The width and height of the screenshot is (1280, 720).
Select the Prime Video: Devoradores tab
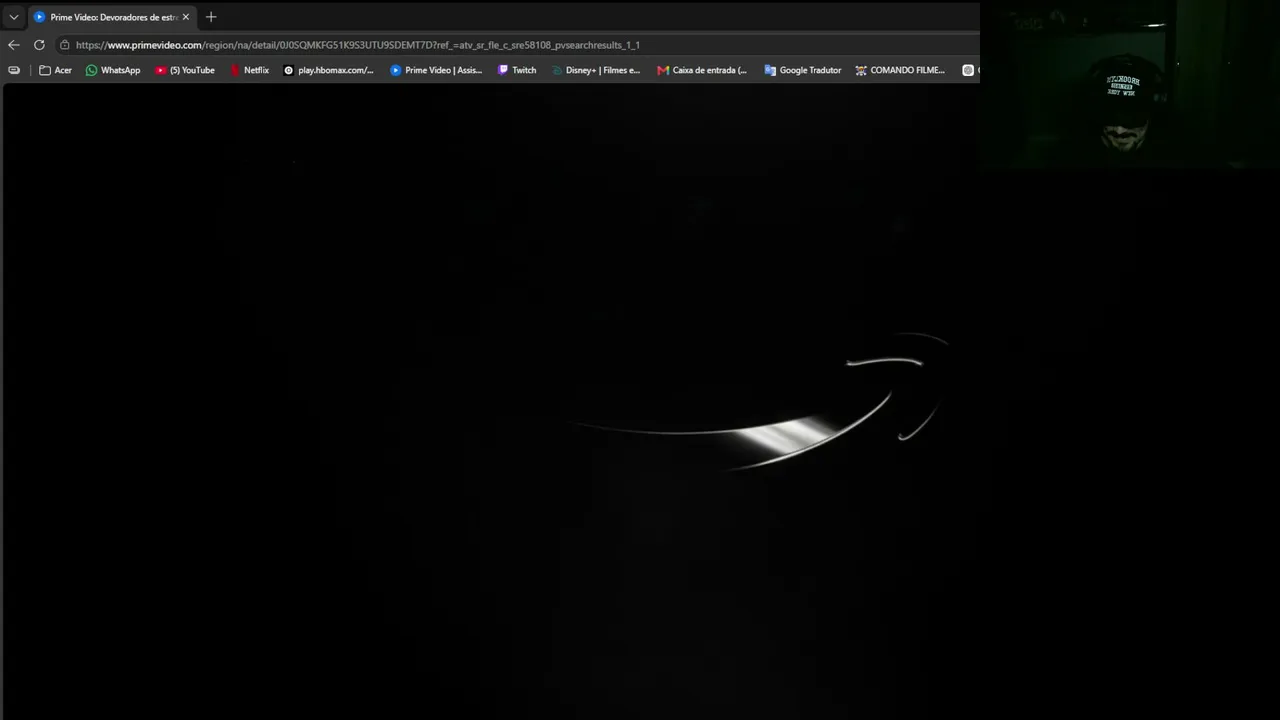pos(111,17)
